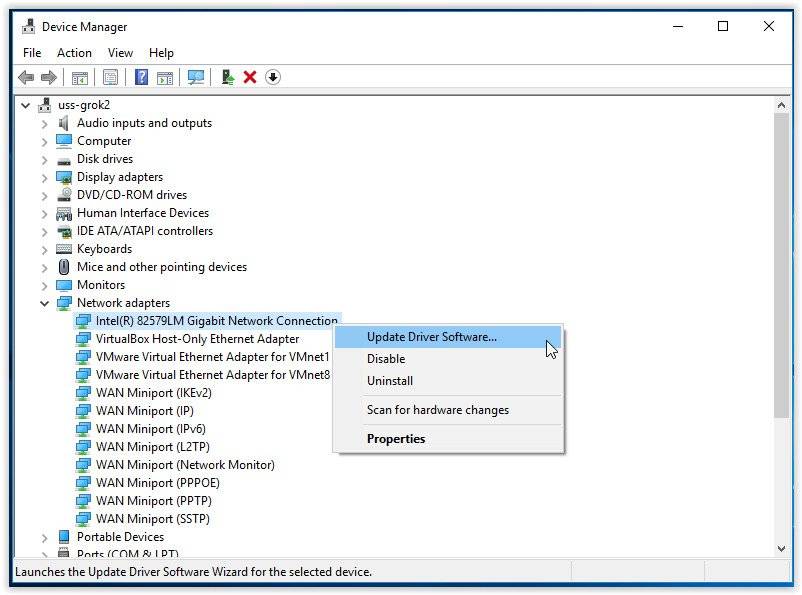Expand the Disk drives category
The width and height of the screenshot is (802, 595).
(44, 160)
